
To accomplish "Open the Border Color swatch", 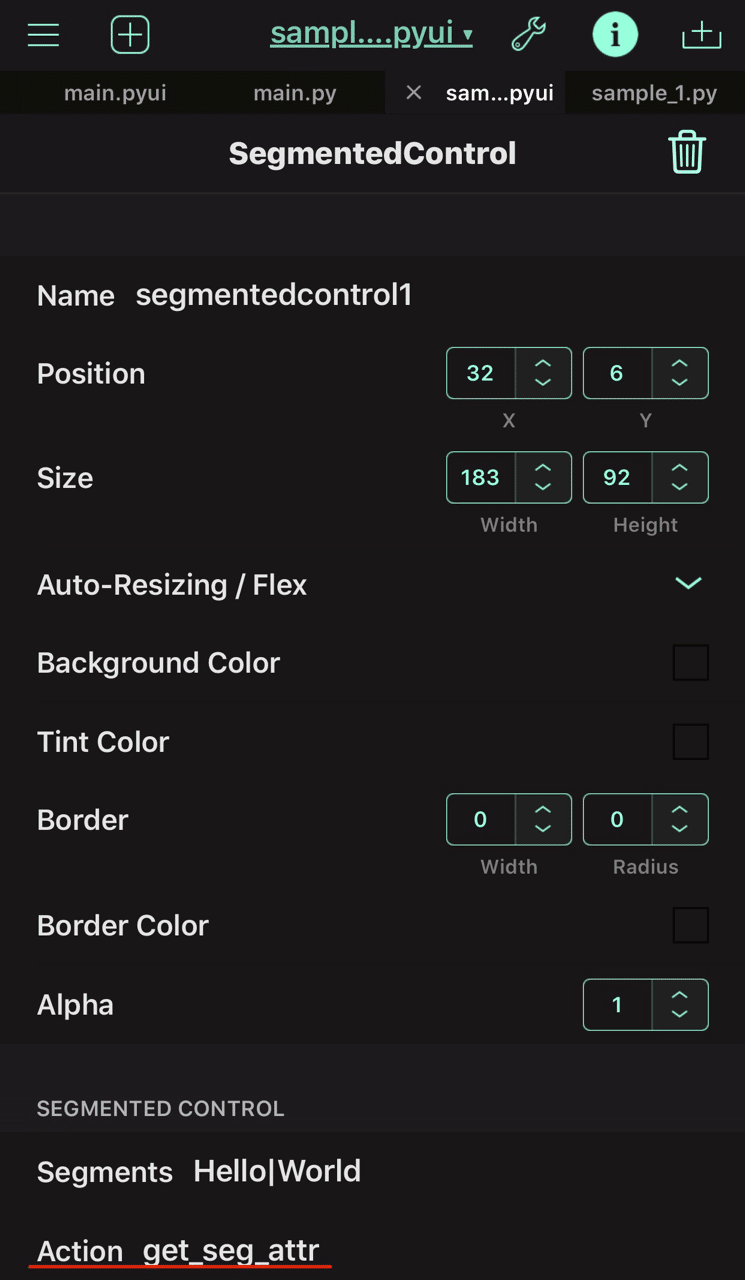I will pos(690,925).
